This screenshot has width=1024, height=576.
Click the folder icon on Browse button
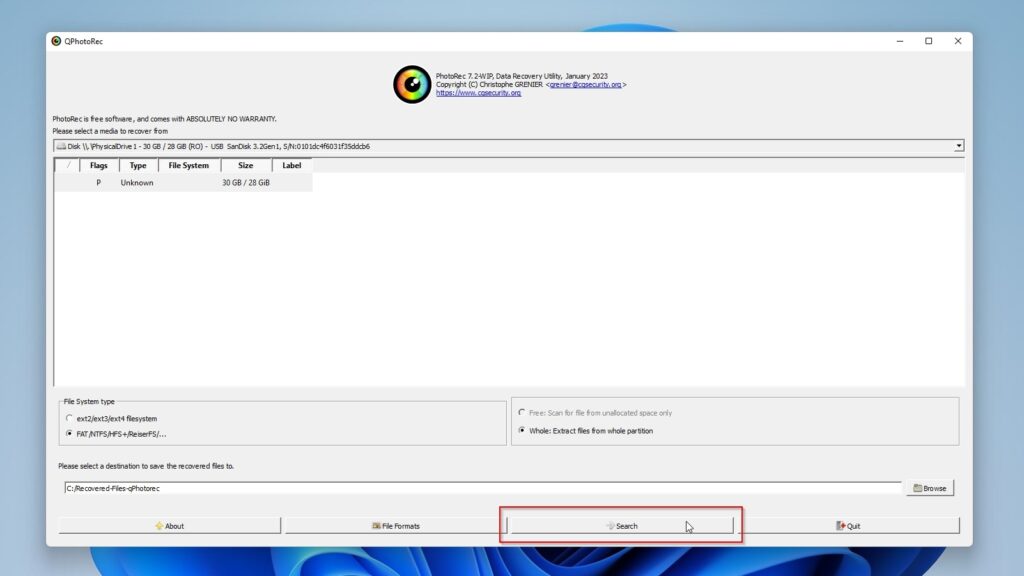click(918, 488)
